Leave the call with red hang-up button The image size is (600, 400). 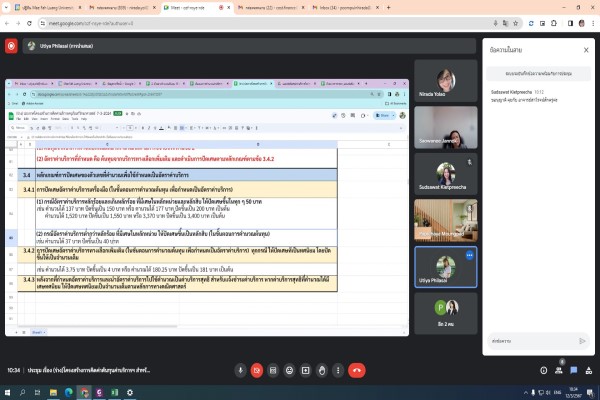[357, 370]
